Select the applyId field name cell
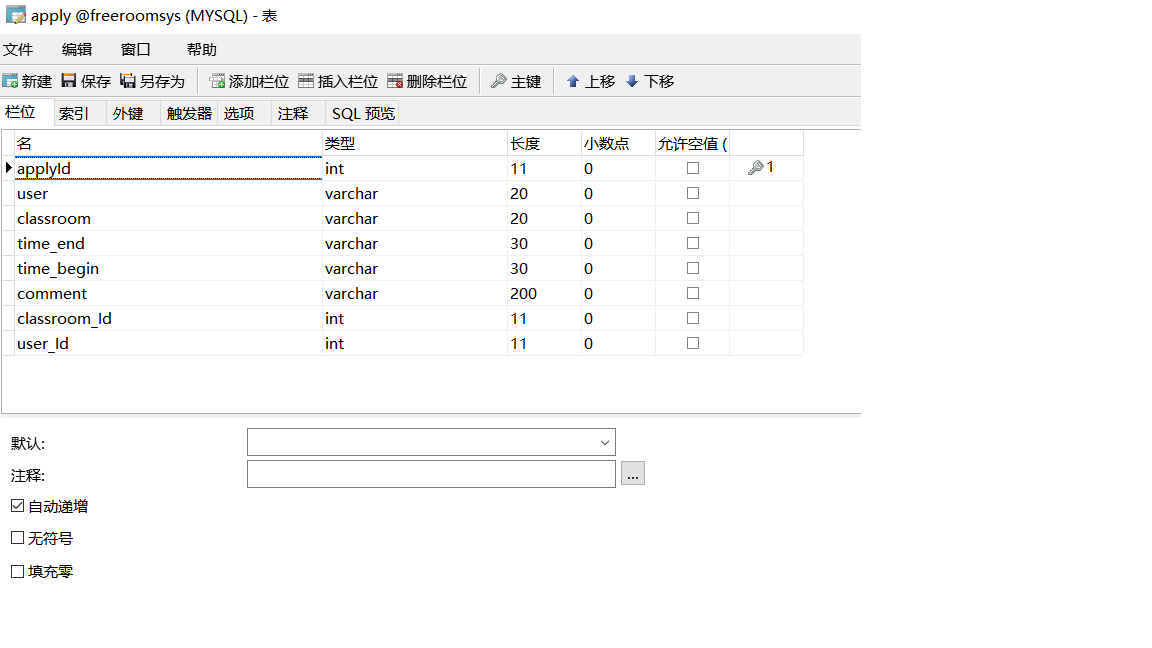The width and height of the screenshot is (1152, 648). tap(168, 168)
